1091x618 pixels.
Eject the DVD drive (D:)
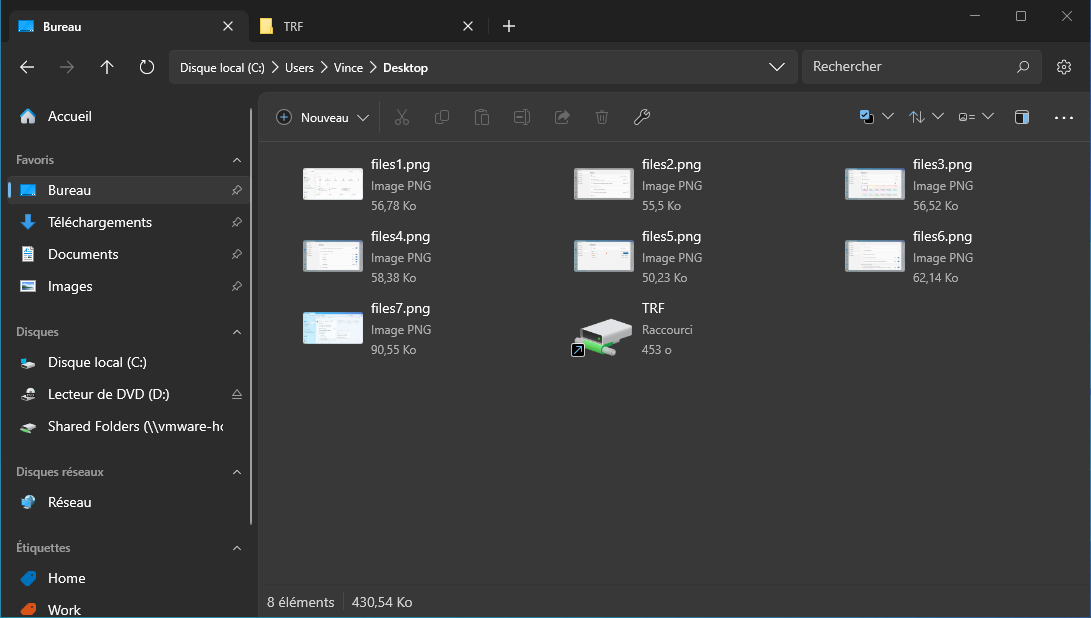[x=237, y=394]
